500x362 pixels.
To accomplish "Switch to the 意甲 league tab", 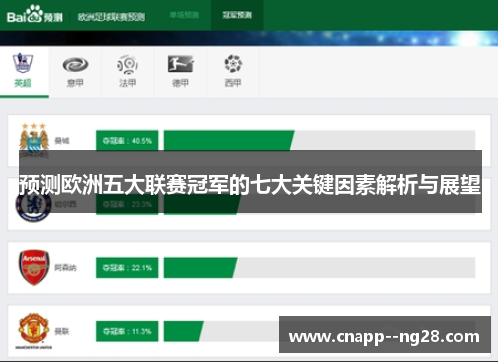I will click(75, 83).
